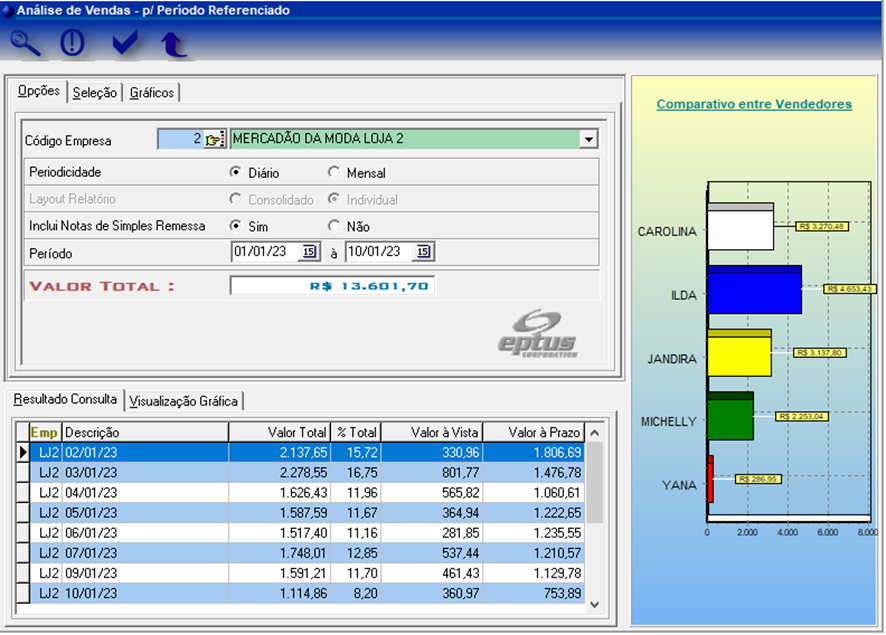Viewport: 886px width, 635px height.
Task: Click the return arrow exit icon
Action: point(174,43)
